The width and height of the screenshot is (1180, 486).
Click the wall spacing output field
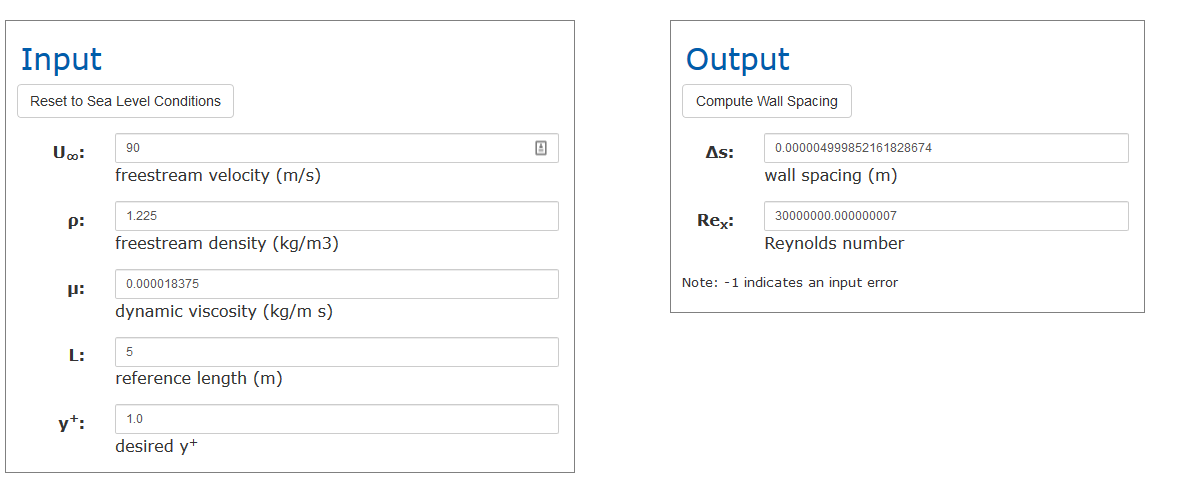click(x=946, y=148)
